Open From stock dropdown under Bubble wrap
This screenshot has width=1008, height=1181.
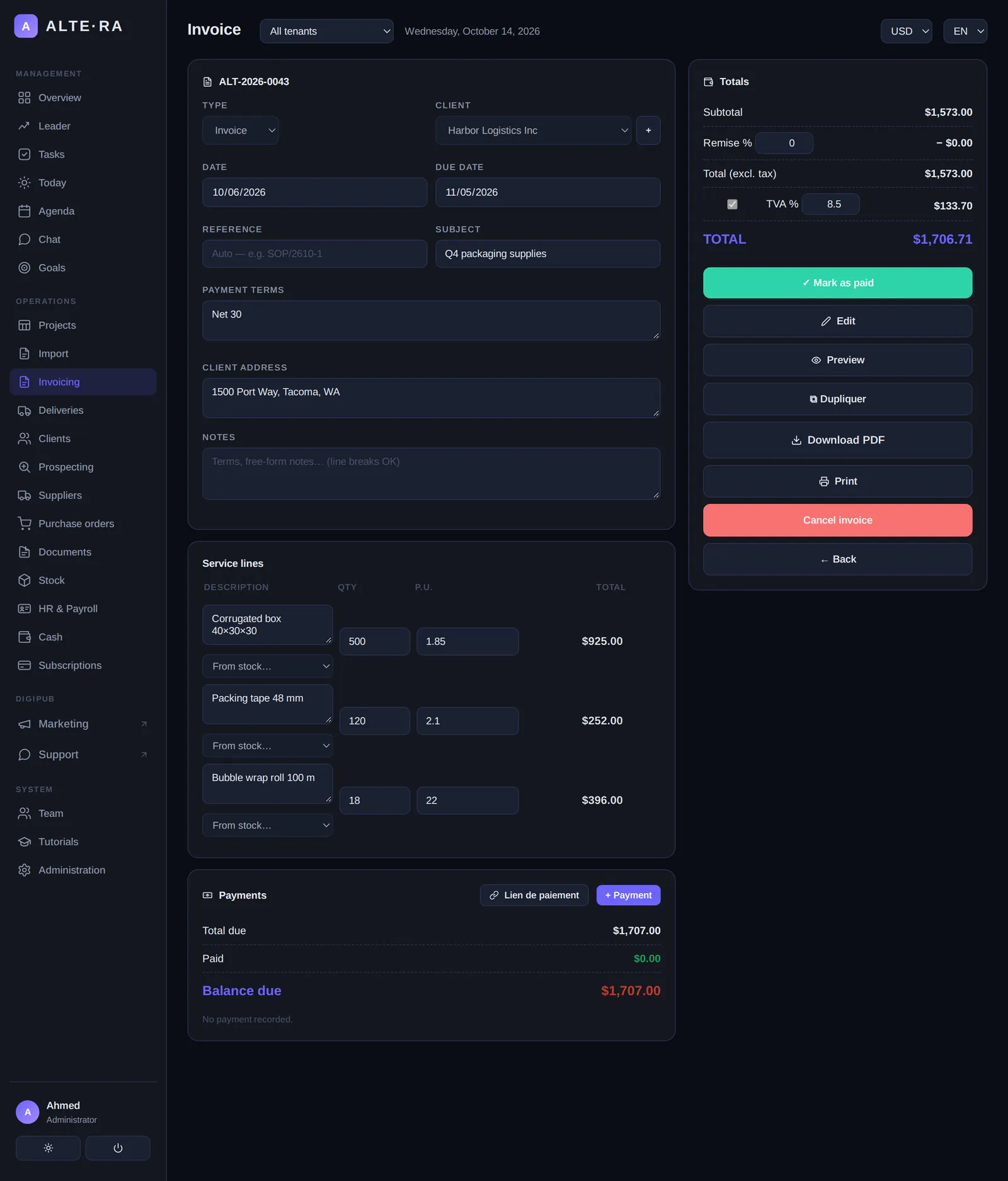click(268, 825)
